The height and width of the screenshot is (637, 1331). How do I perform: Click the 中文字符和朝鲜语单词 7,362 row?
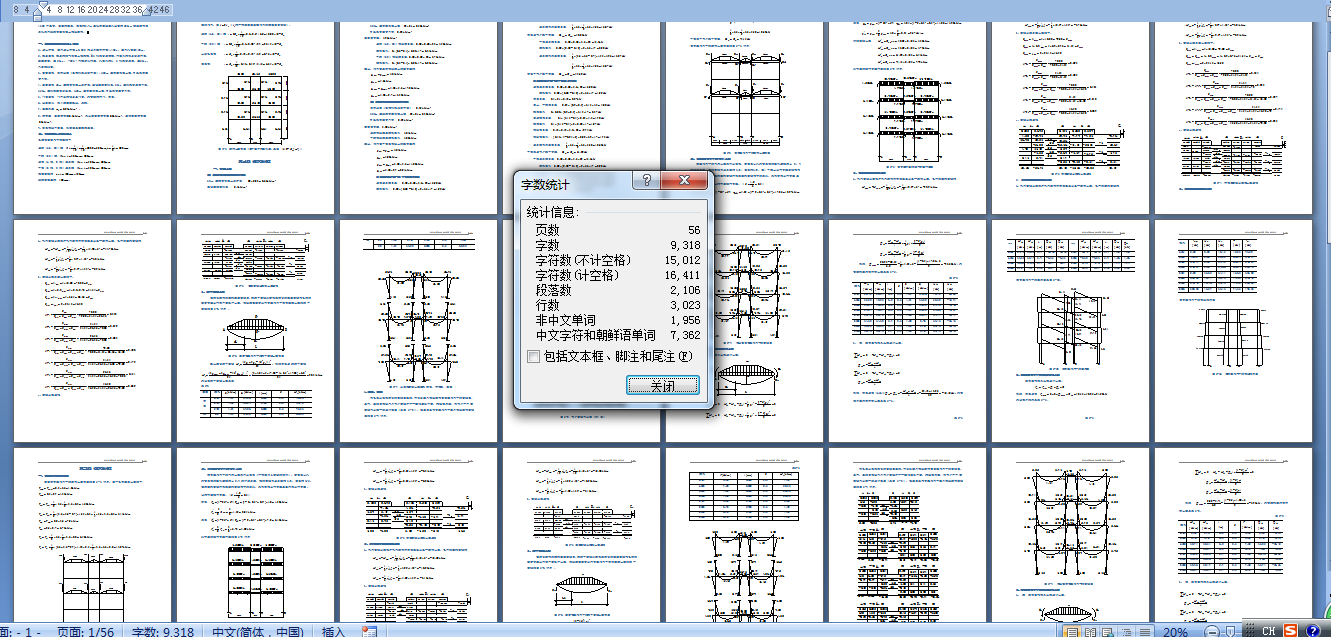(x=616, y=335)
